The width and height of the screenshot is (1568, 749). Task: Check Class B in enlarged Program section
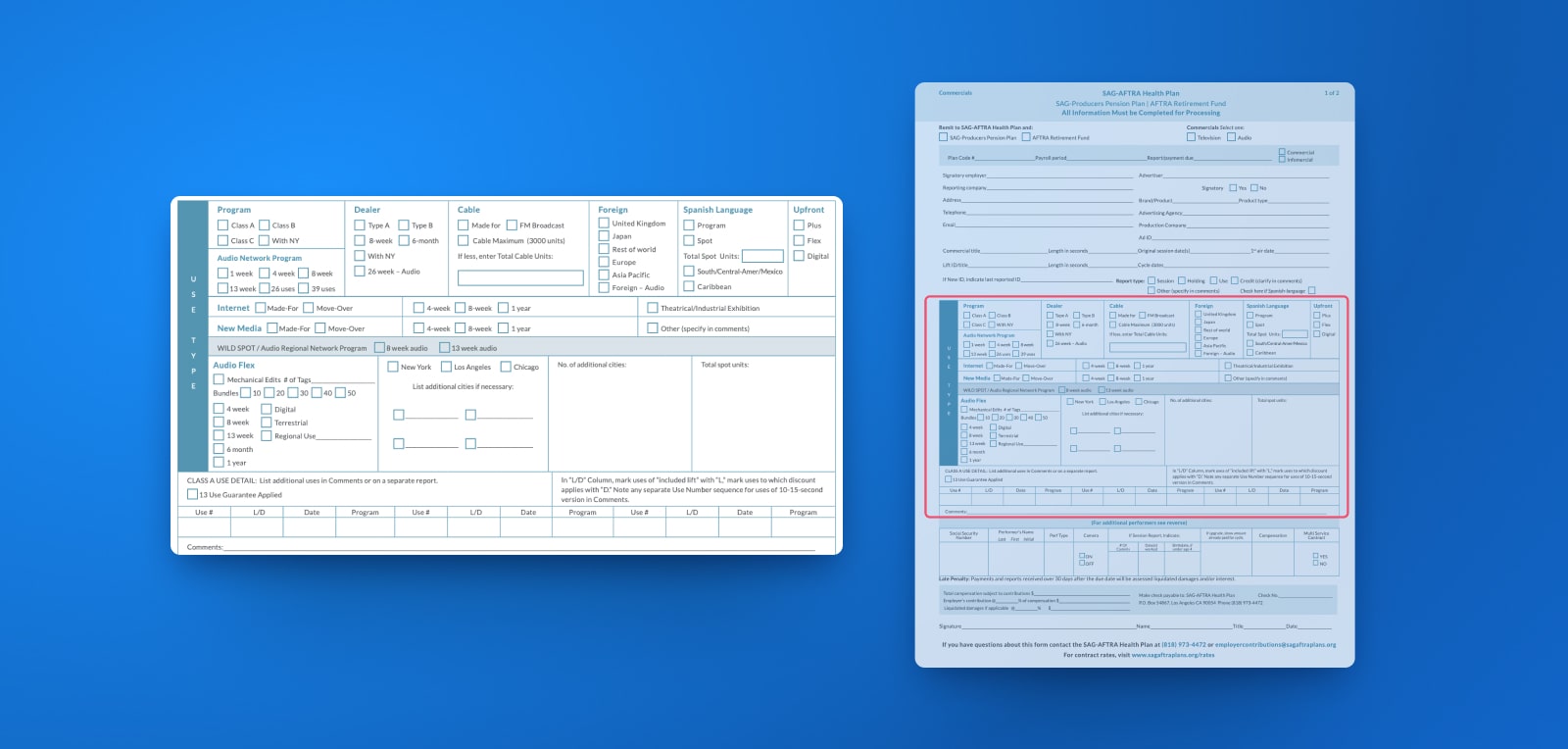(x=264, y=225)
